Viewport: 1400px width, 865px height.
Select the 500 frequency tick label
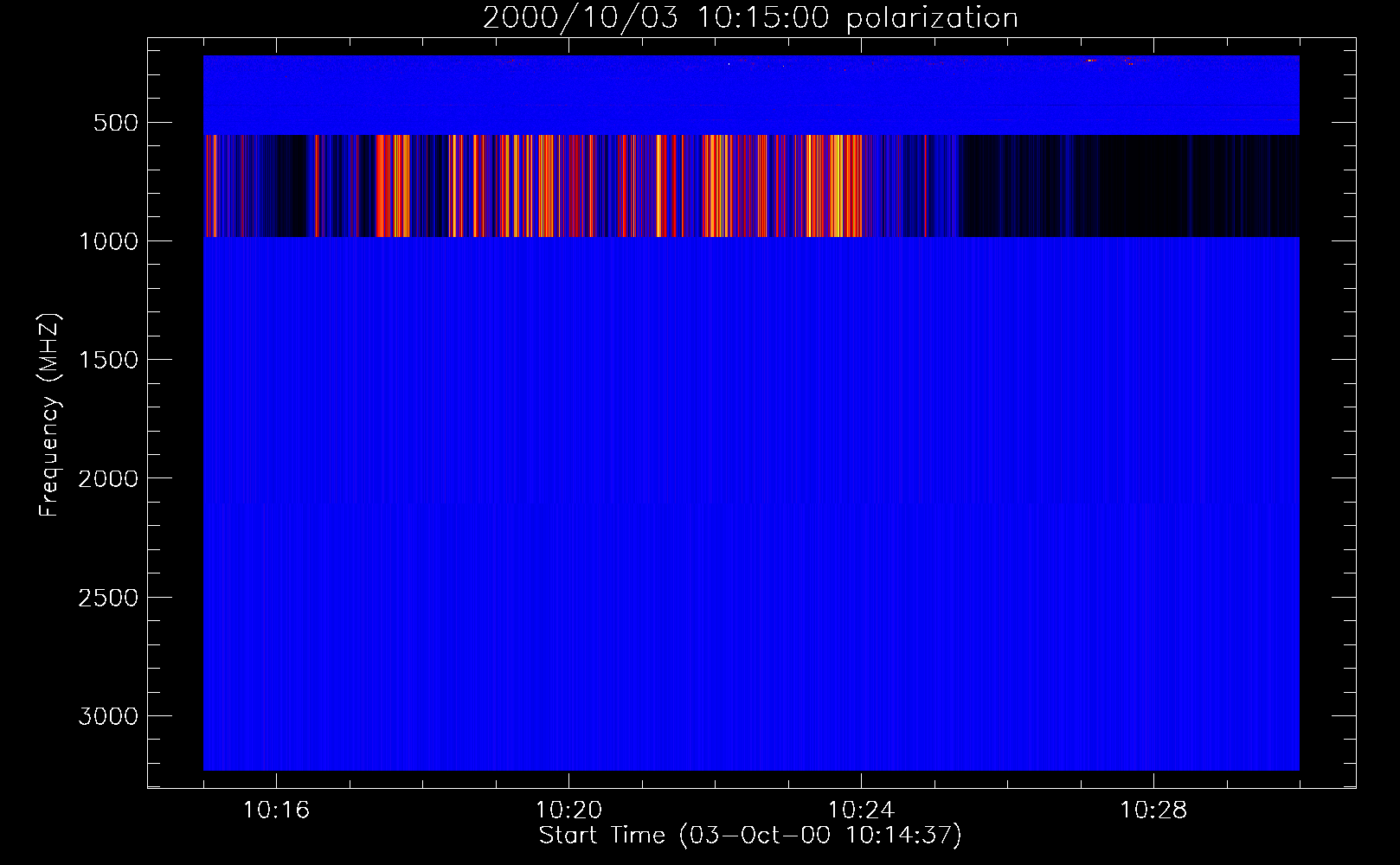click(x=116, y=123)
